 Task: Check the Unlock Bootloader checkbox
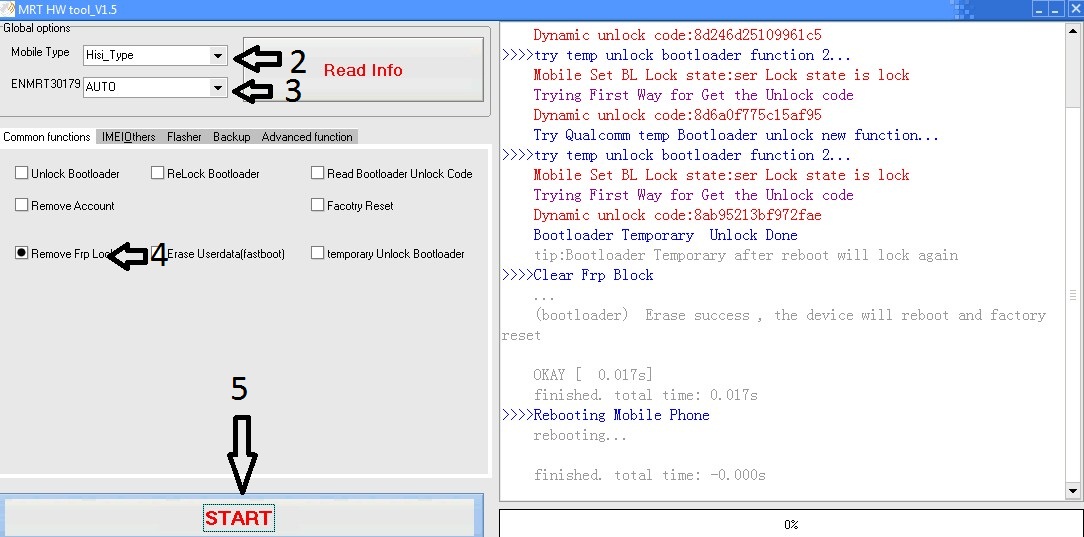pos(21,173)
